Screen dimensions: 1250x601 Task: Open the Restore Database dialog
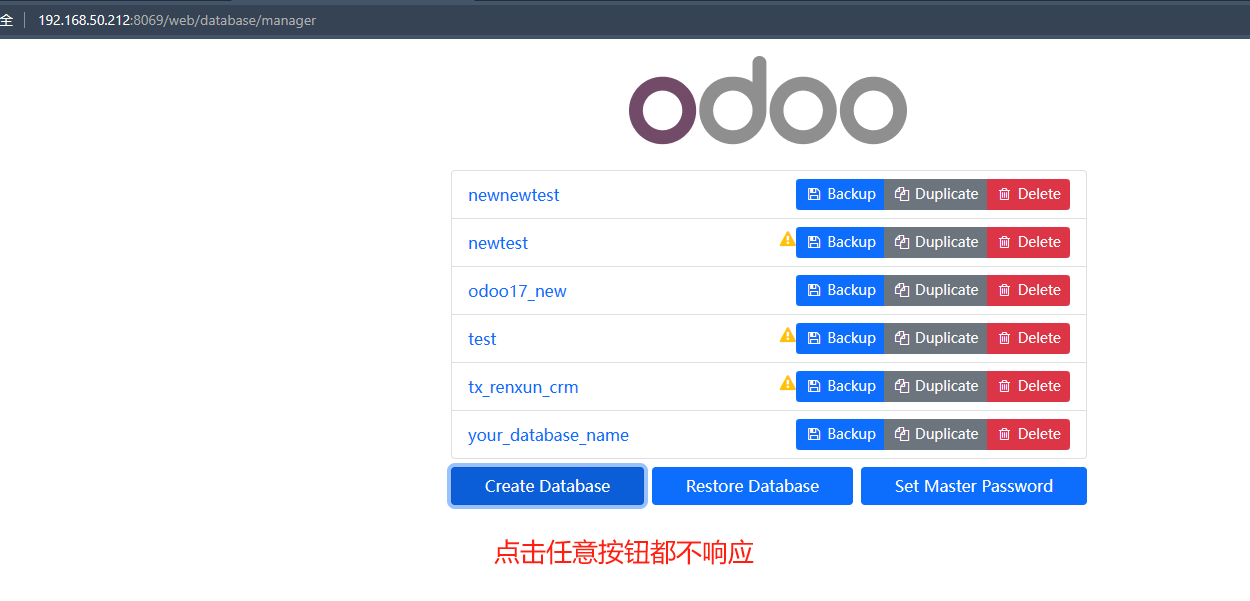coord(752,486)
